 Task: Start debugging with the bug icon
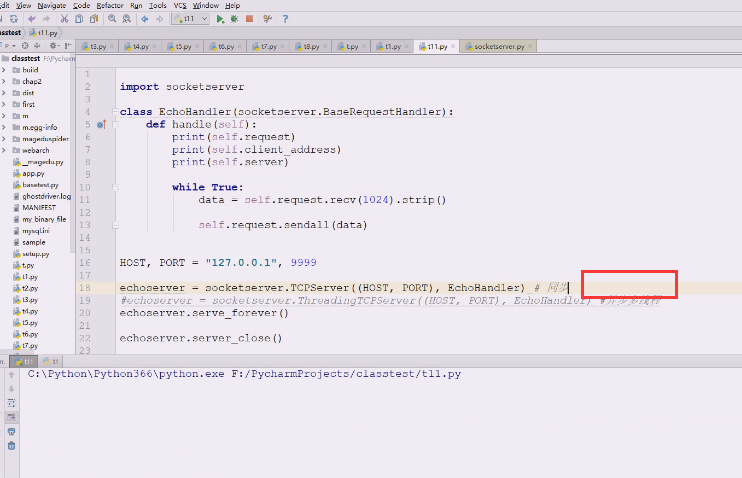pyautogui.click(x=234, y=19)
